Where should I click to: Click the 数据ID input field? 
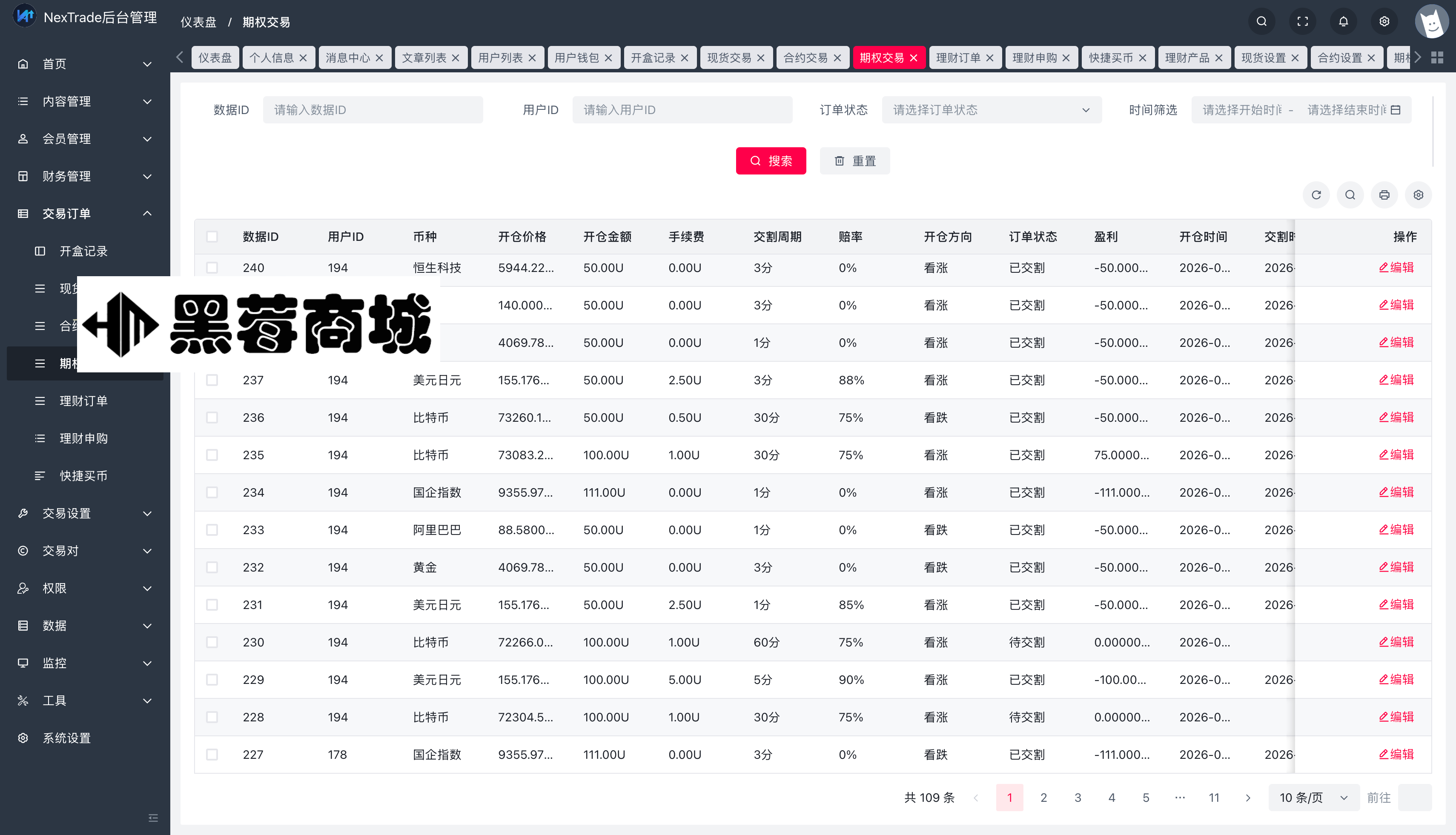(x=373, y=109)
